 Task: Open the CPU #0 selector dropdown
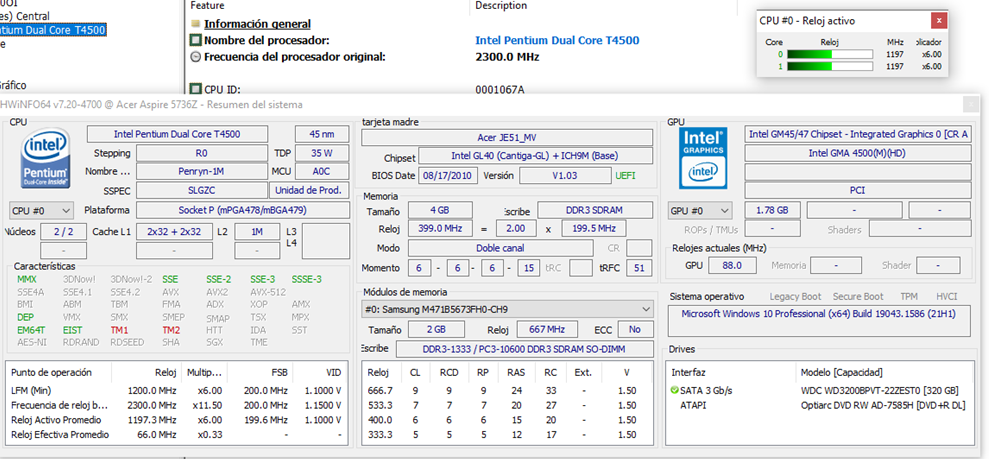tap(42, 211)
